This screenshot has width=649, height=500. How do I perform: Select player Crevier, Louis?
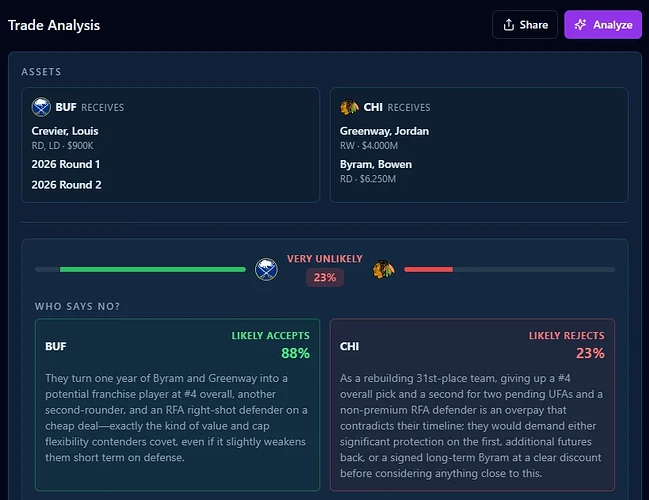point(65,131)
